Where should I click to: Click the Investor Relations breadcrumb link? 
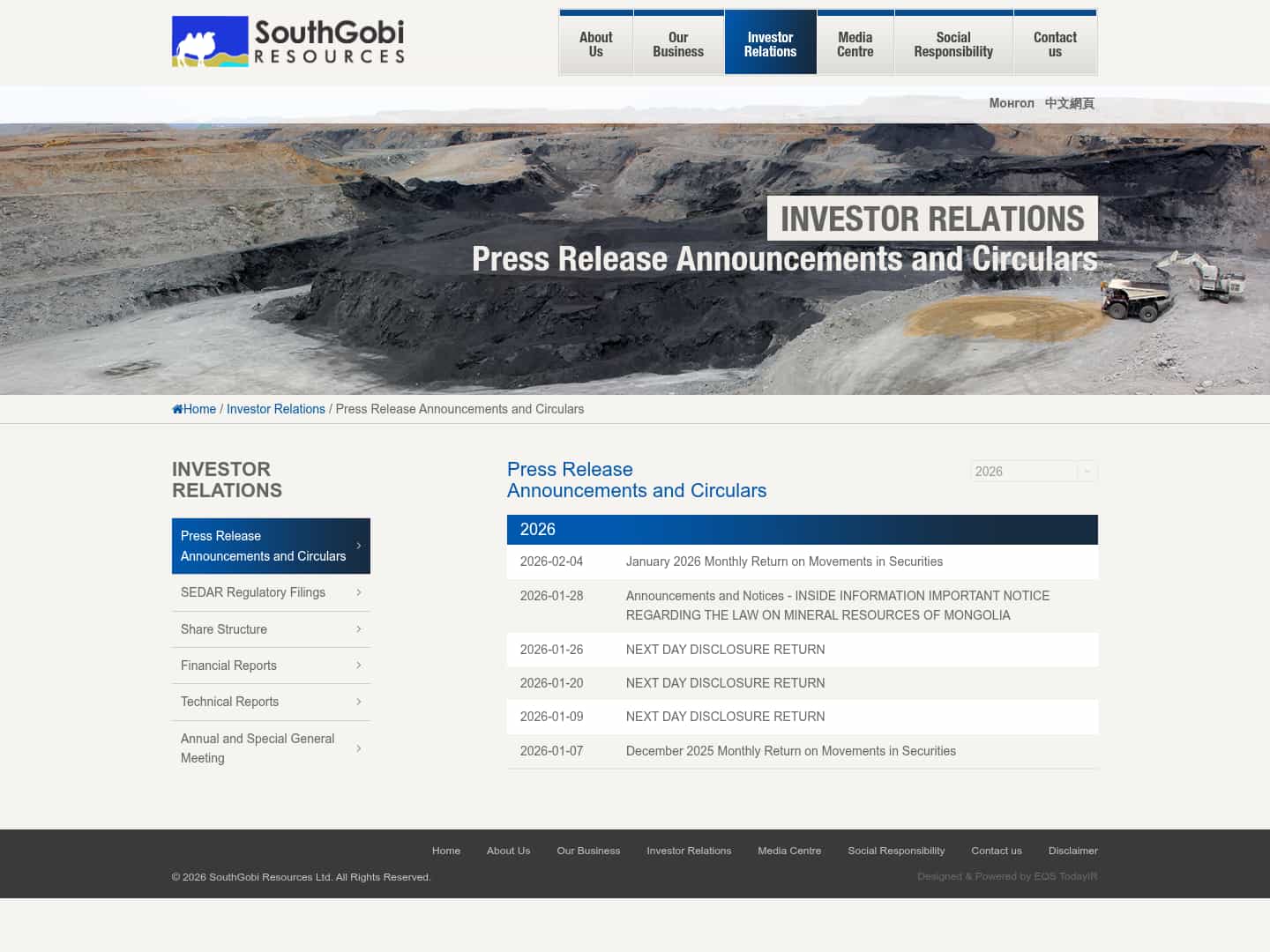[x=275, y=408]
